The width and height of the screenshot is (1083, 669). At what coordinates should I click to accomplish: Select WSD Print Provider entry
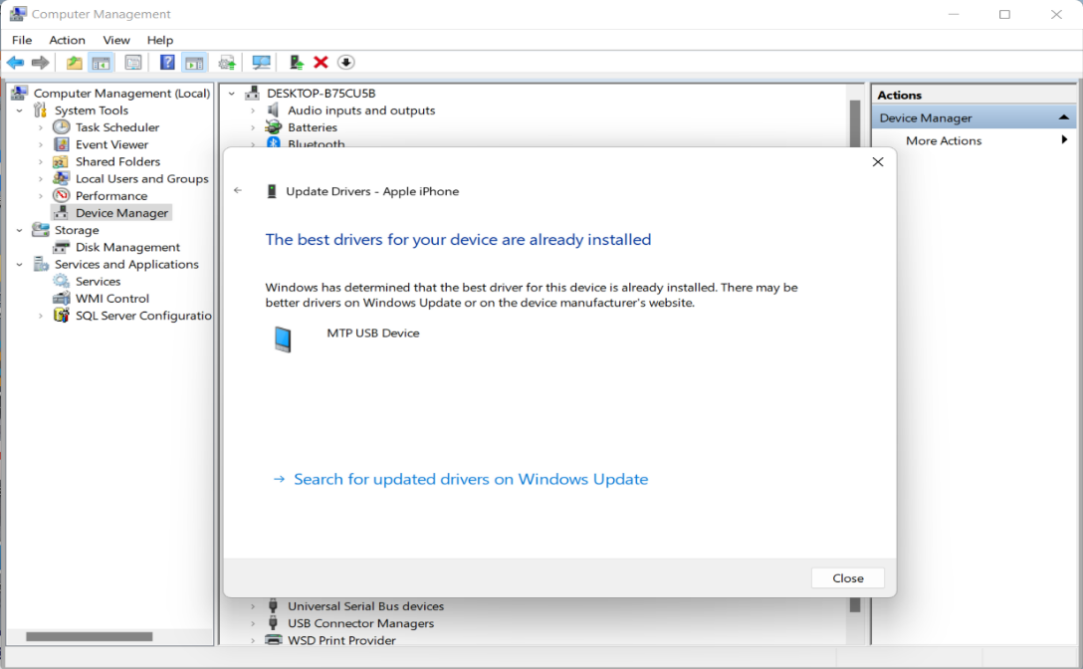tap(342, 640)
